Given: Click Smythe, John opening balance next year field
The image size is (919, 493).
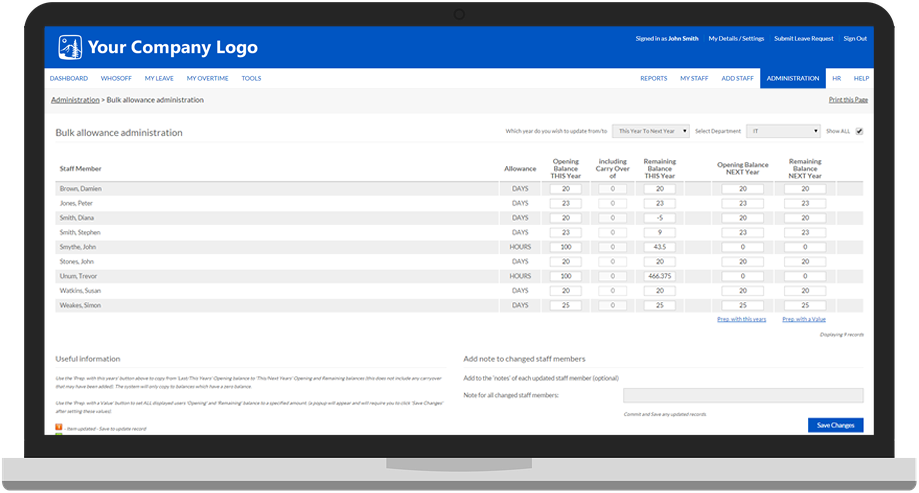Looking at the screenshot, I should tap(743, 247).
